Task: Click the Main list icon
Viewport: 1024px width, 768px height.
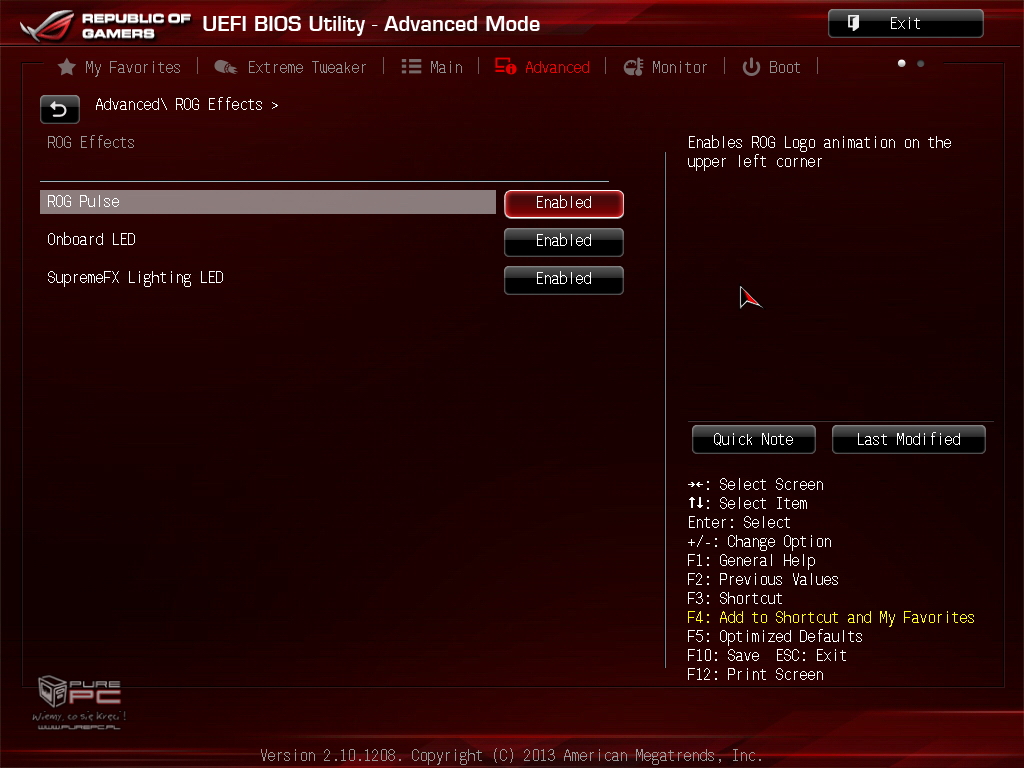Action: tap(411, 67)
